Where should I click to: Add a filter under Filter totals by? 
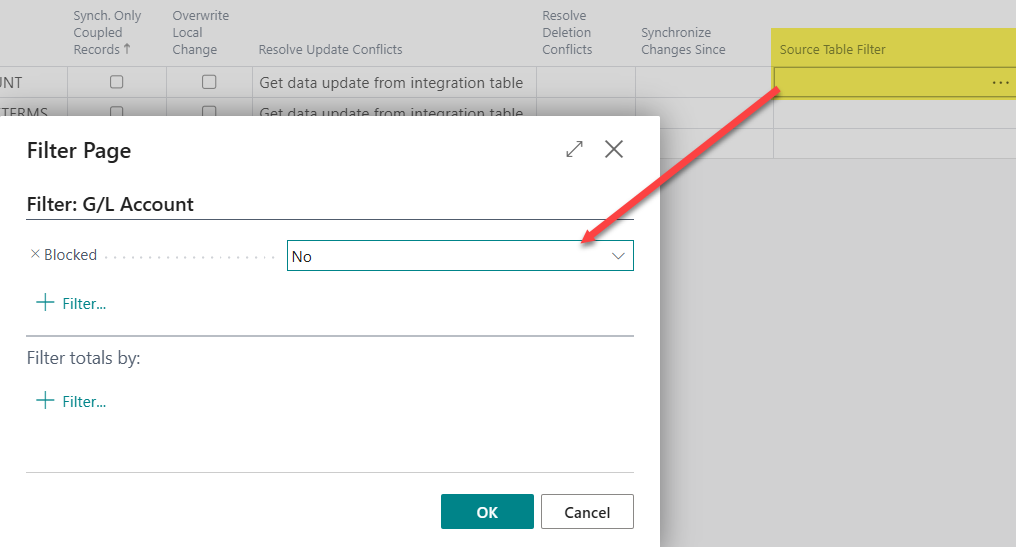pyautogui.click(x=71, y=401)
